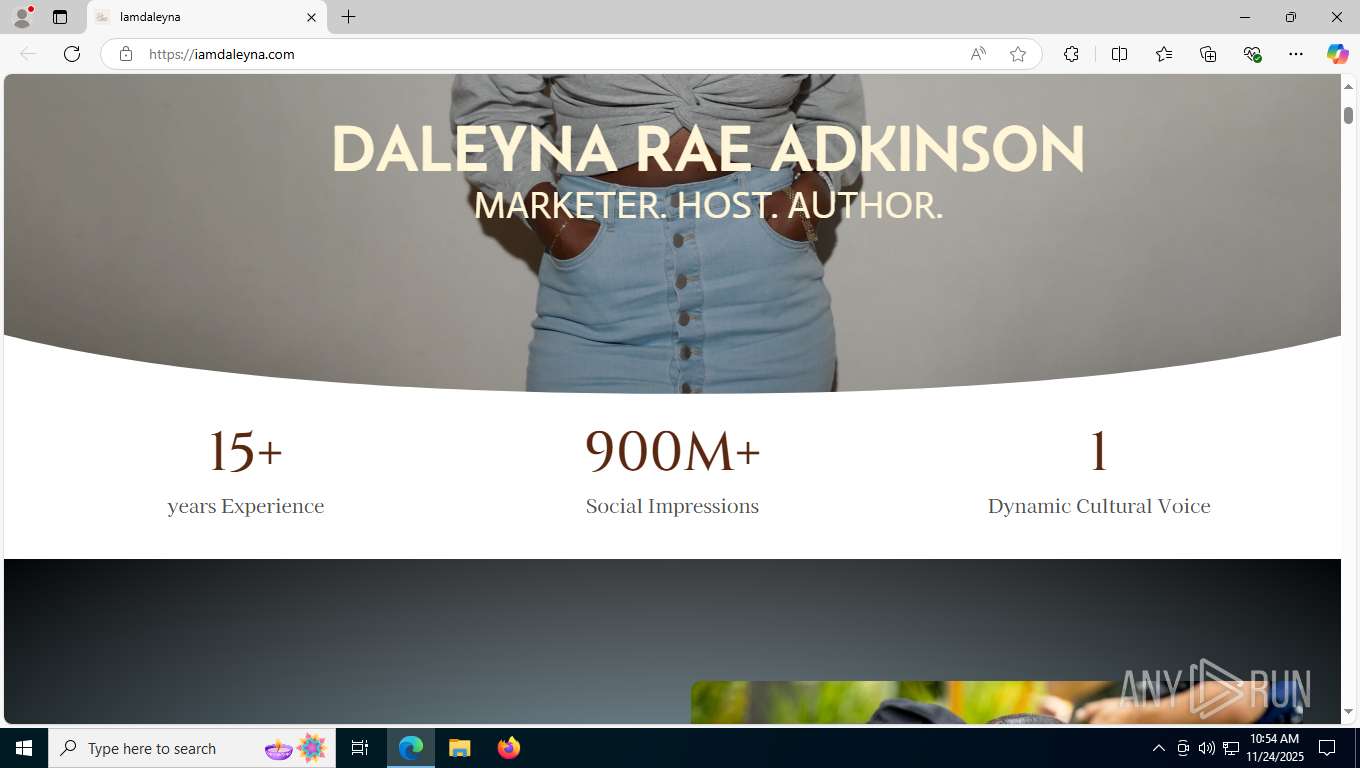This screenshot has height=768, width=1360.
Task: Select the Iamdaleyna browser tab
Action: (205, 17)
